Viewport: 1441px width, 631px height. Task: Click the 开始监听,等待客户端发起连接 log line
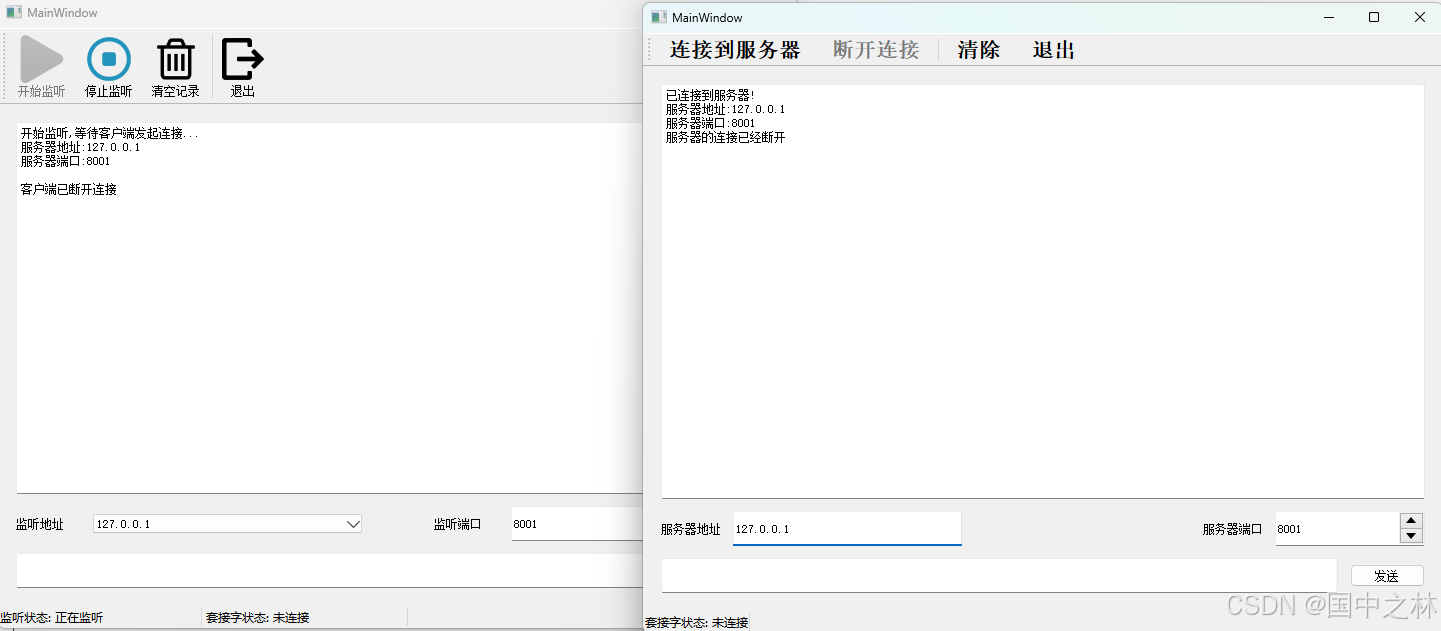(x=110, y=133)
